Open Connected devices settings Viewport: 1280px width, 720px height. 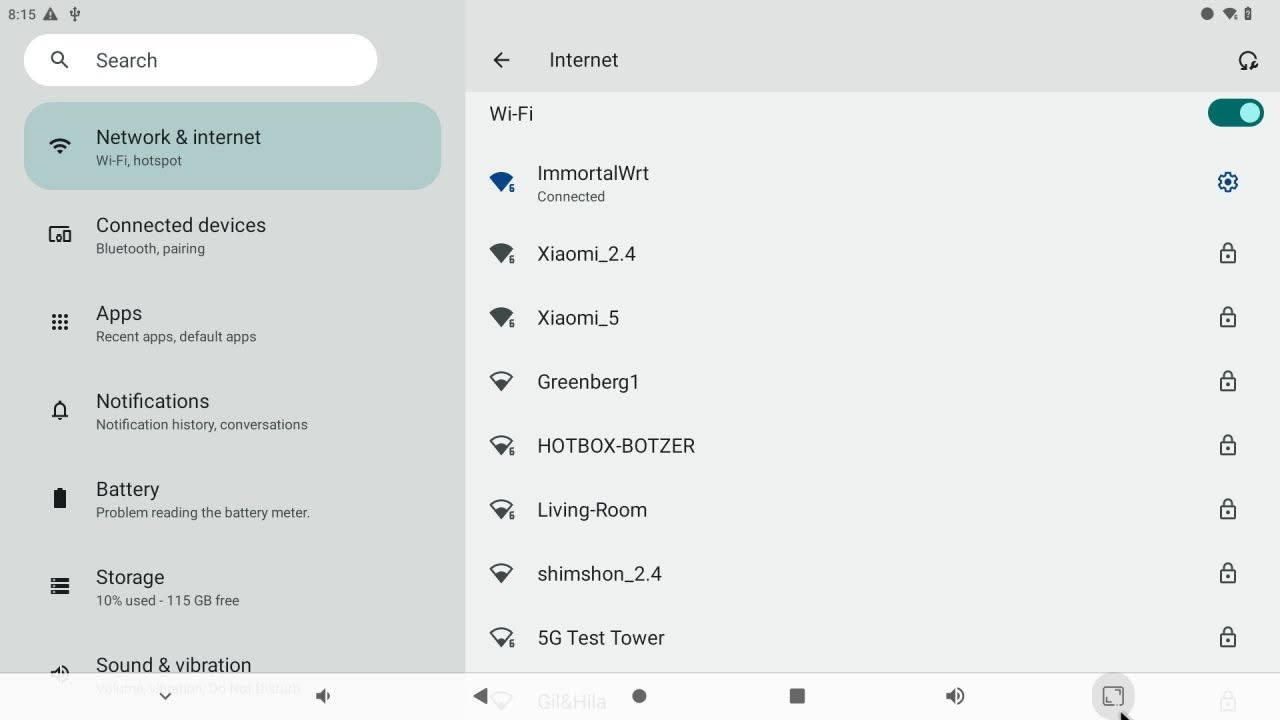232,235
